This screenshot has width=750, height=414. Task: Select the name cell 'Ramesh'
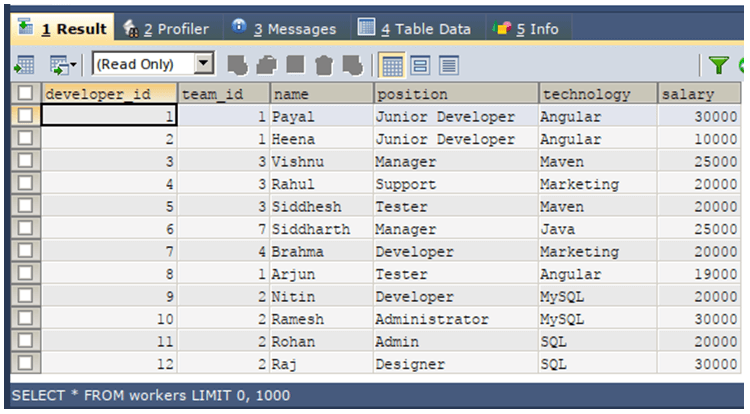coord(321,318)
